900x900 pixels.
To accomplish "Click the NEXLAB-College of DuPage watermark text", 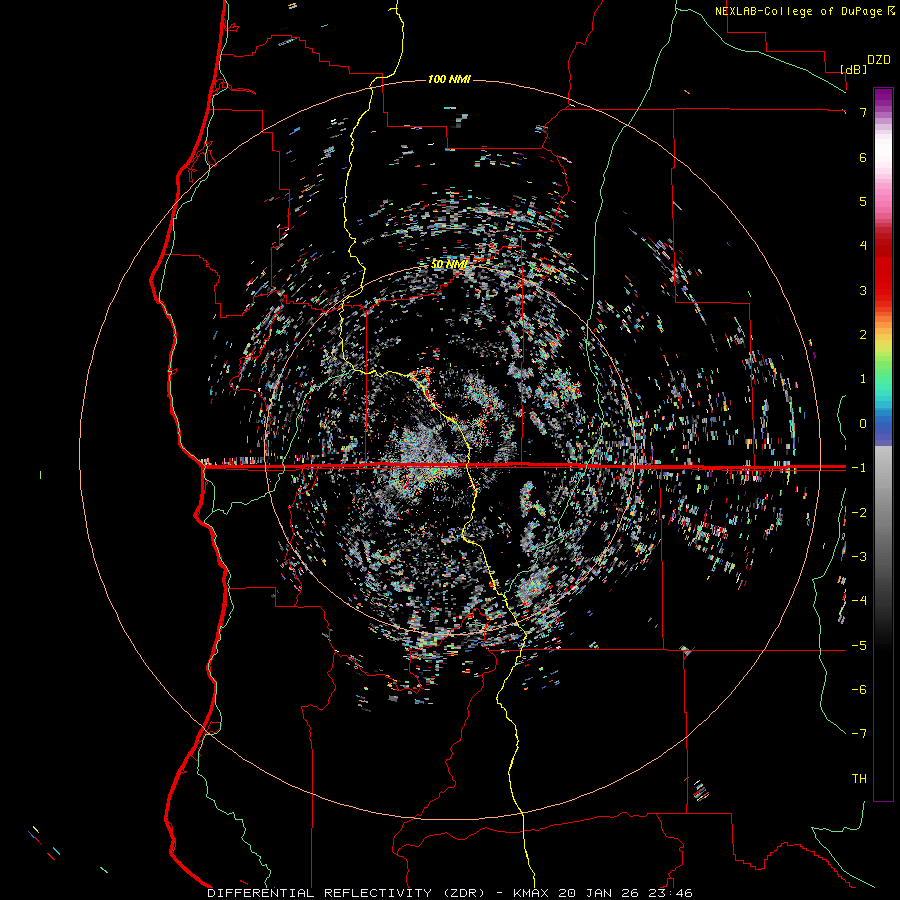I will pyautogui.click(x=805, y=11).
